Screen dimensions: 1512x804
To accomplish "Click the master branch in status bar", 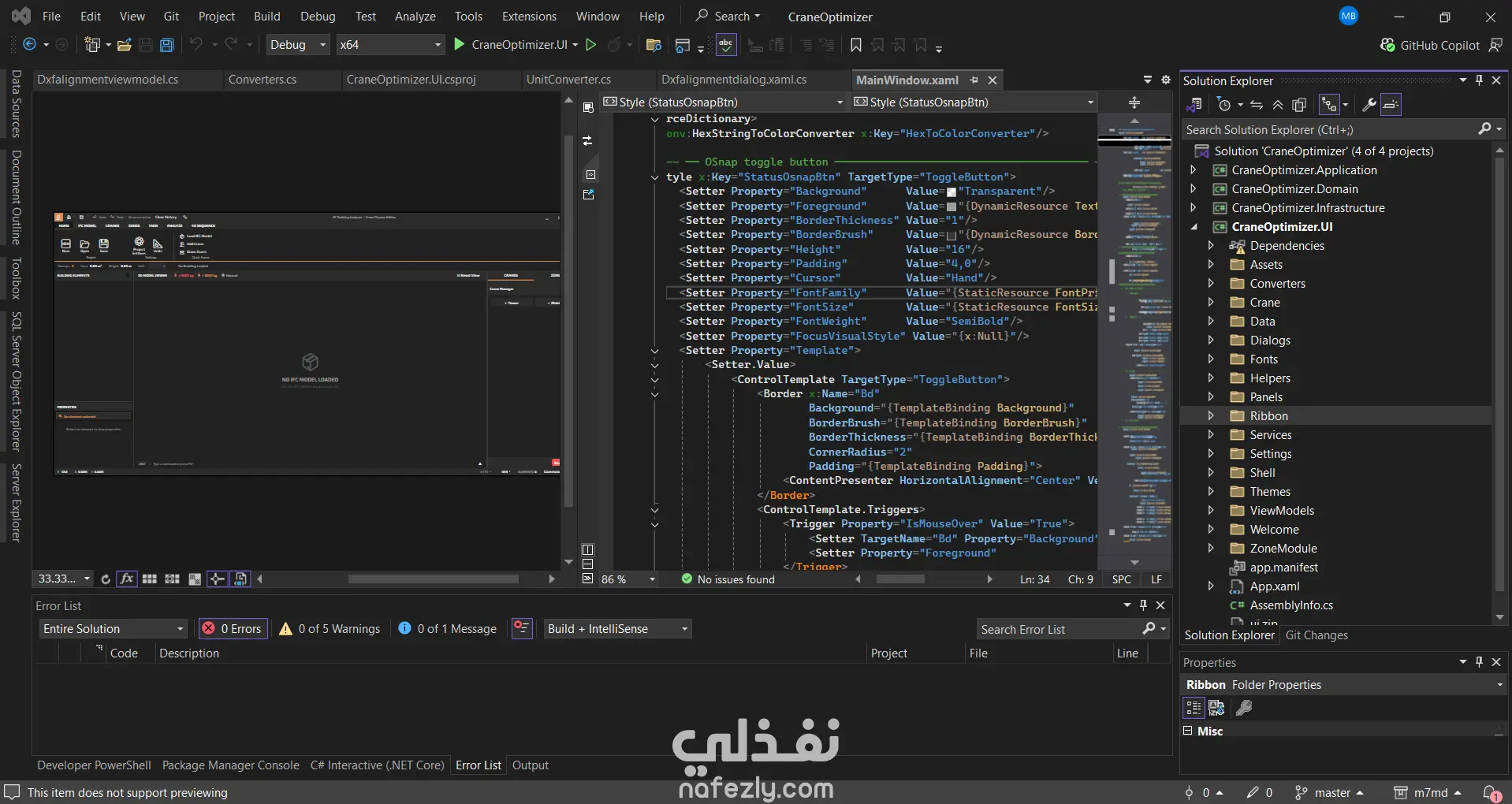I will point(1329,793).
